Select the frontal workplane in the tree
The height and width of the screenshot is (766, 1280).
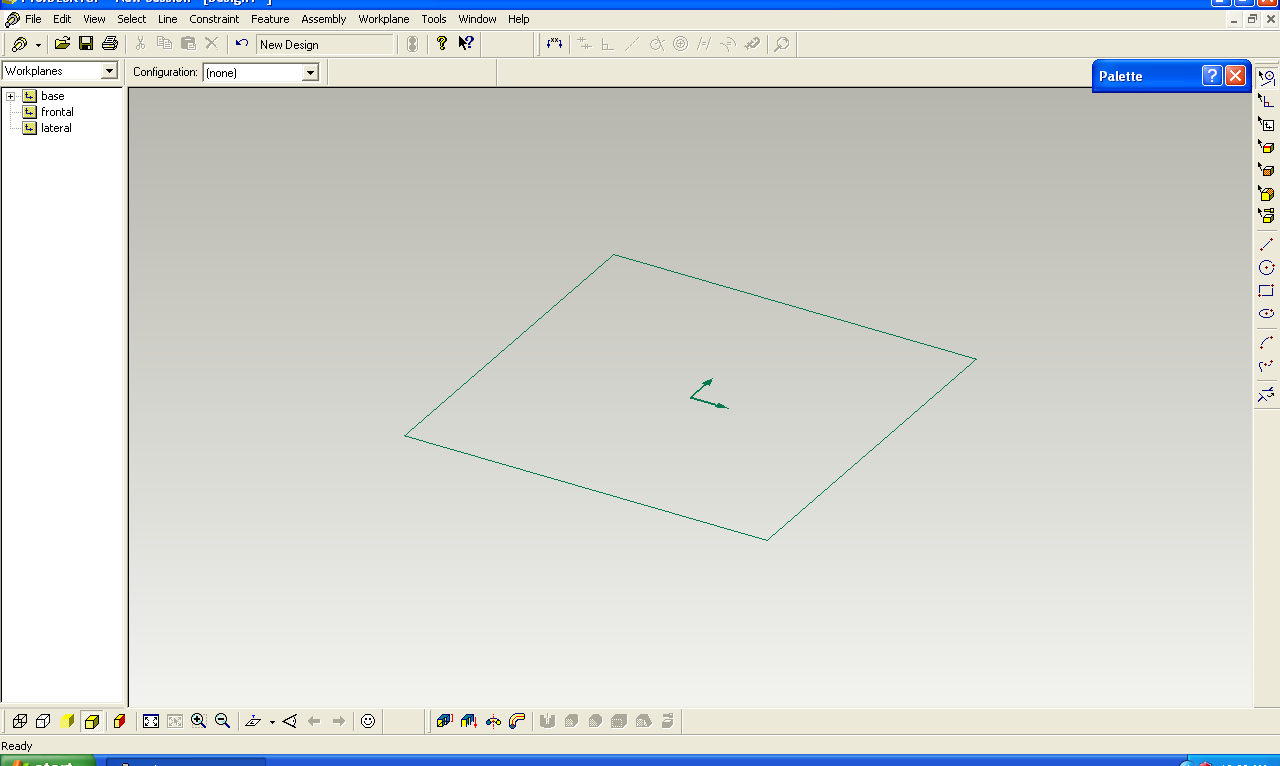click(x=57, y=112)
